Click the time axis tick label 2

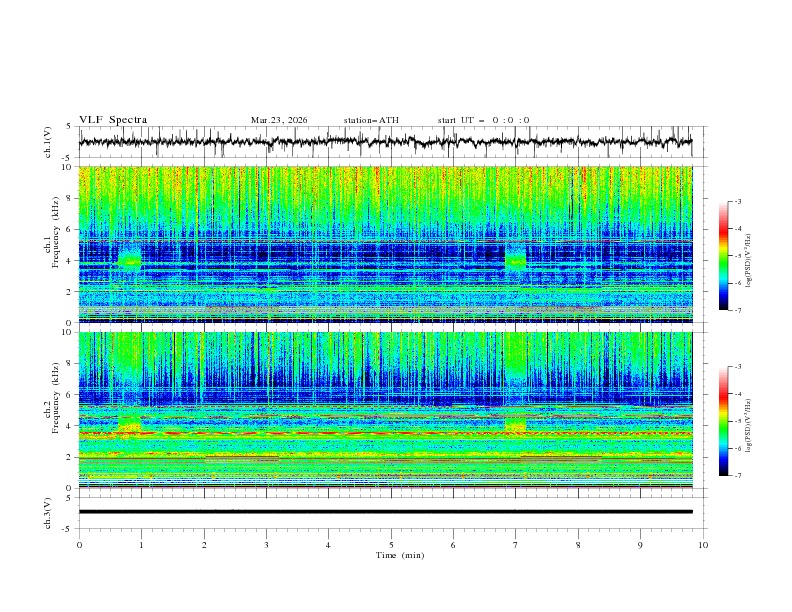pos(204,545)
